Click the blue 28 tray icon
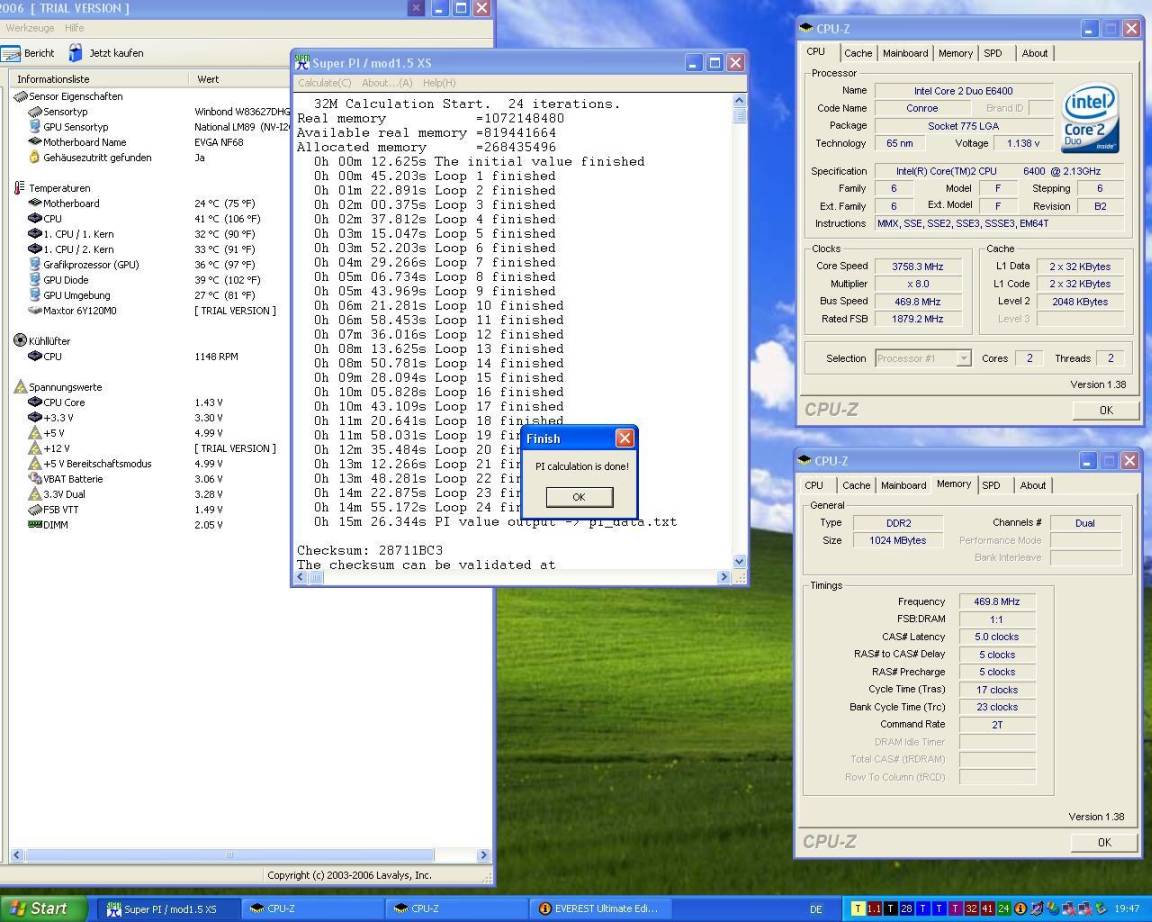 907,909
